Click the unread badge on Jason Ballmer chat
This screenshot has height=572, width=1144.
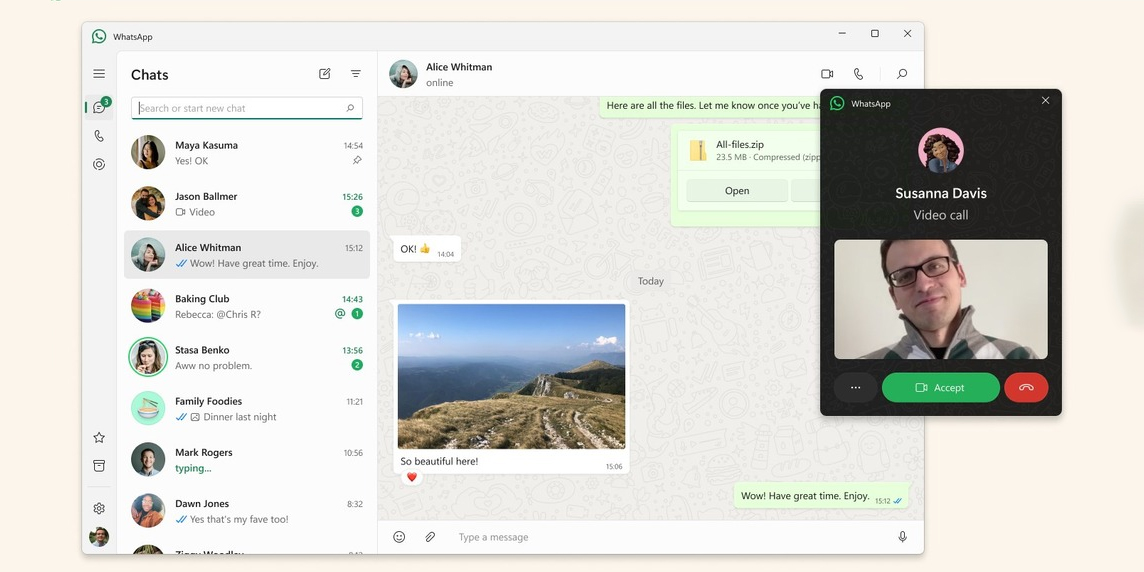[357, 212]
